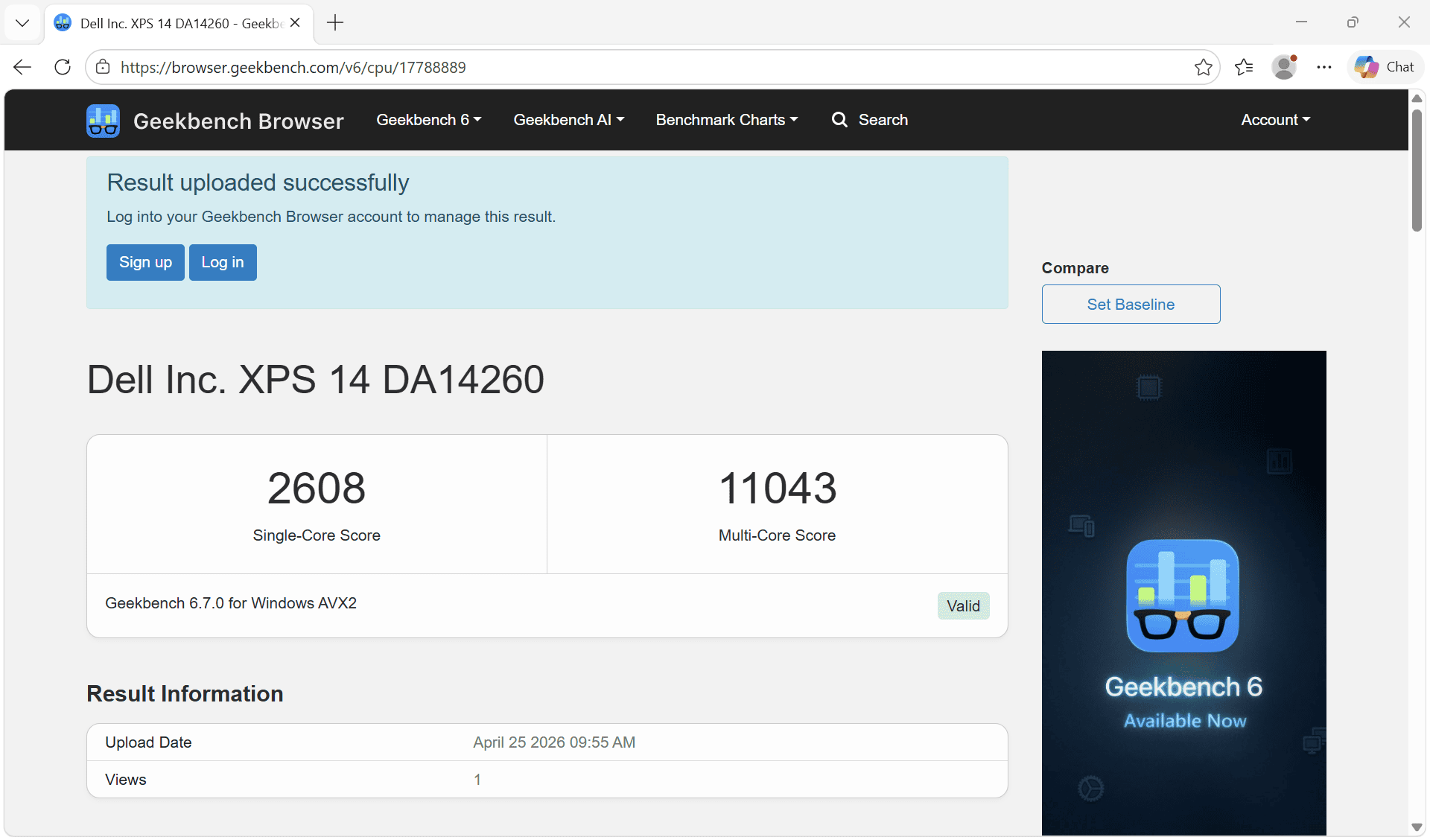Open the browser profile avatar
This screenshot has height=840, width=1430.
click(1284, 67)
